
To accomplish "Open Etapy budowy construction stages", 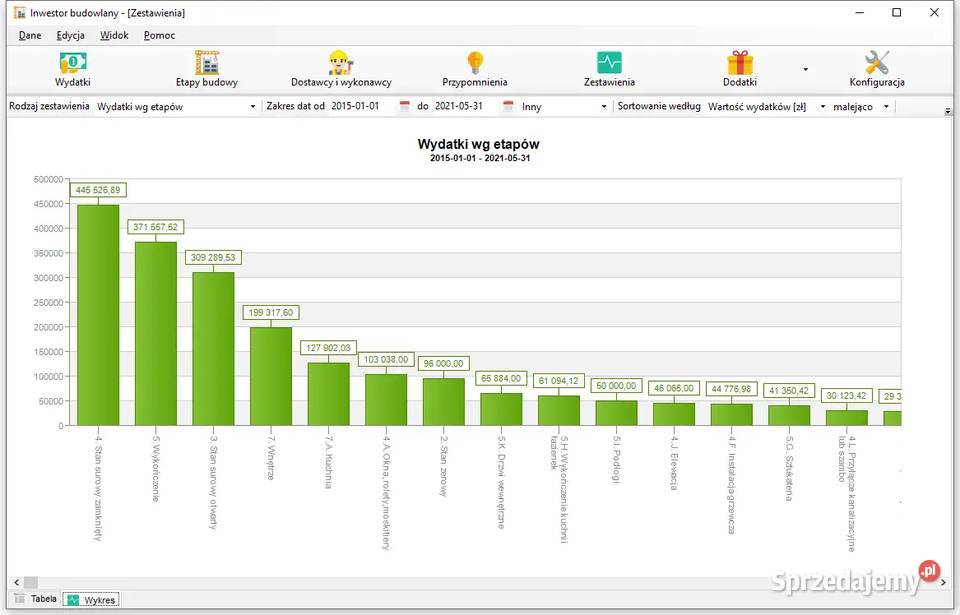I will pyautogui.click(x=207, y=69).
